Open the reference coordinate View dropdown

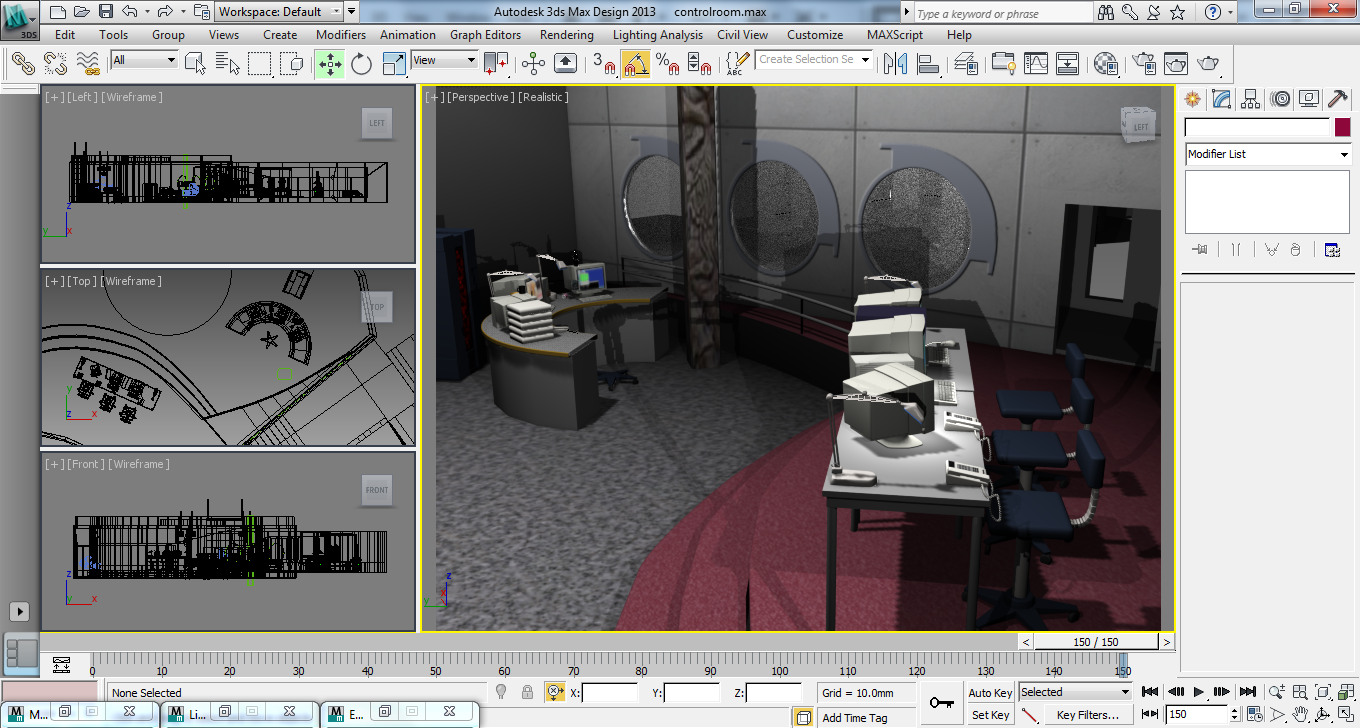[445, 60]
